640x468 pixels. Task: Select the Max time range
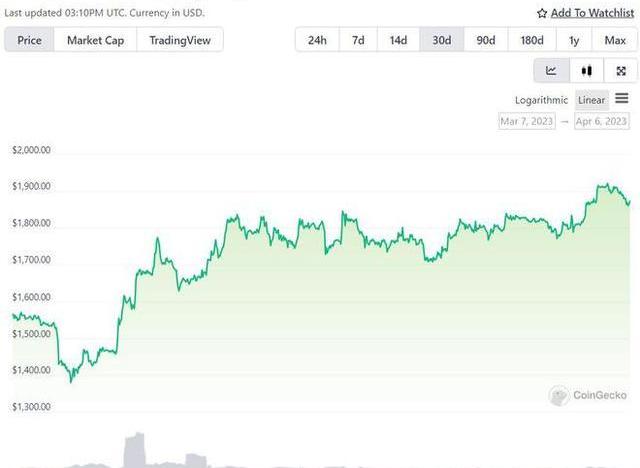(615, 40)
